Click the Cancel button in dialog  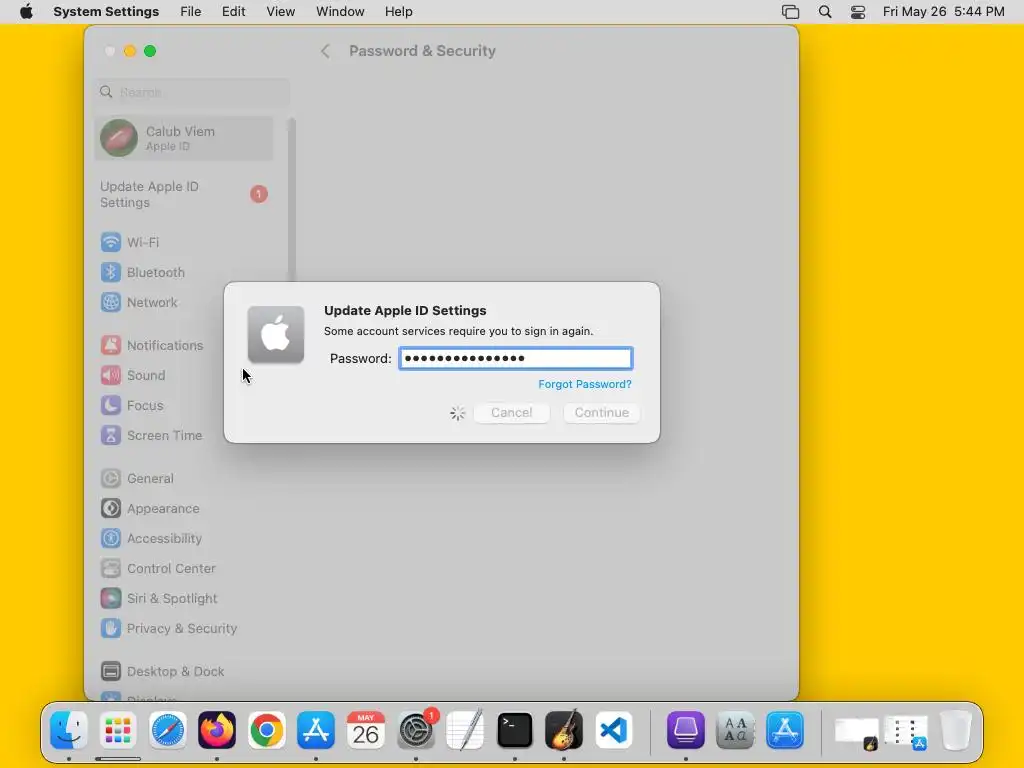coord(511,413)
